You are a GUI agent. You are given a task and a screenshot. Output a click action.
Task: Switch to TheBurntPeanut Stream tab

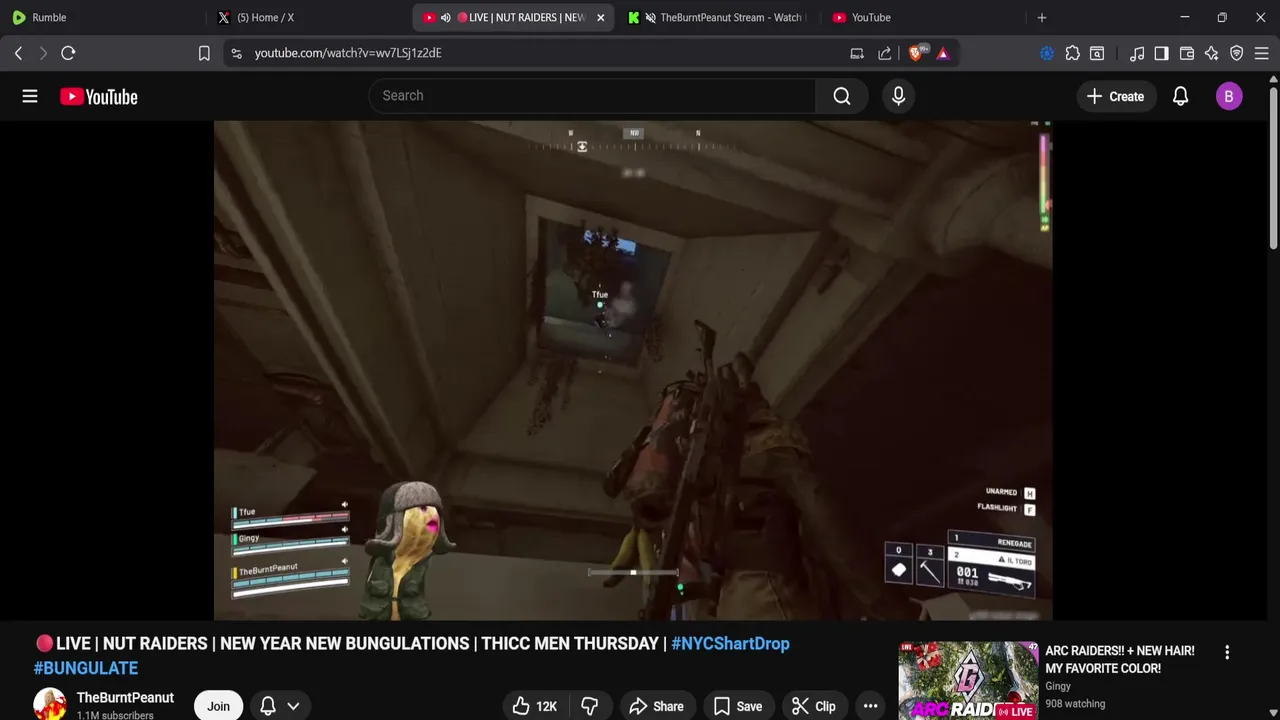tap(718, 17)
